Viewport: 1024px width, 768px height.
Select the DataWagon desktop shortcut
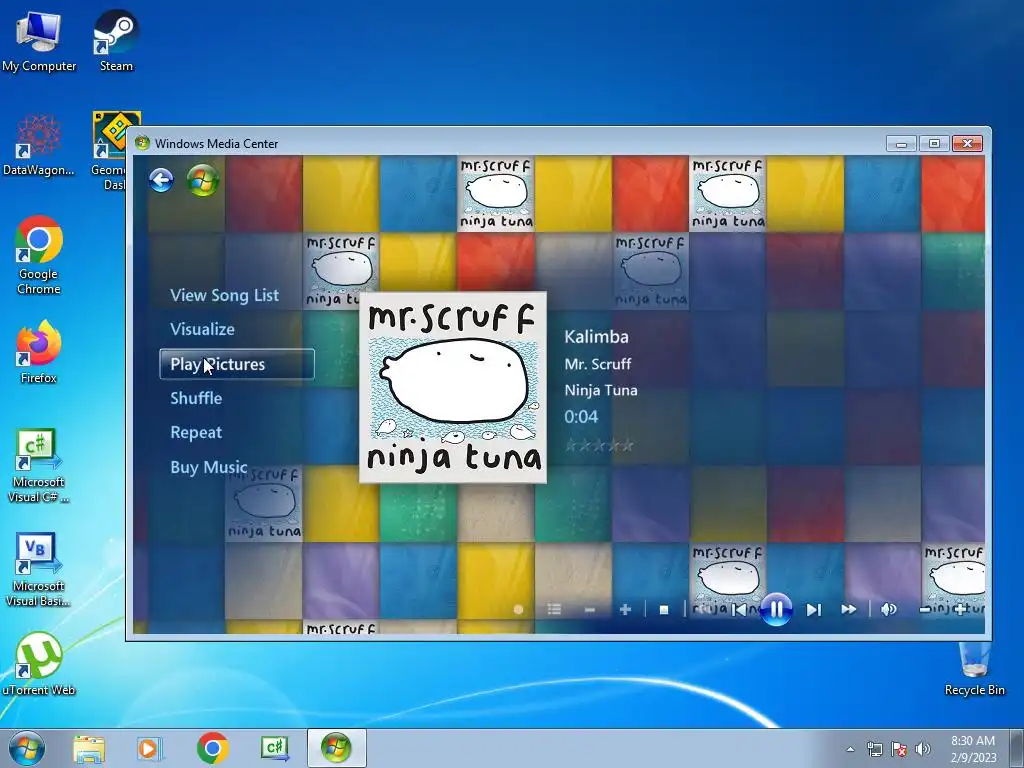[x=39, y=145]
